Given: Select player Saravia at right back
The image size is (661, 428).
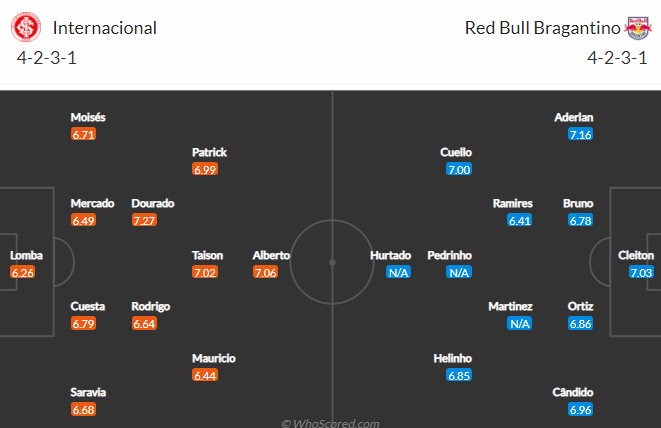Looking at the screenshot, I should tap(88, 393).
